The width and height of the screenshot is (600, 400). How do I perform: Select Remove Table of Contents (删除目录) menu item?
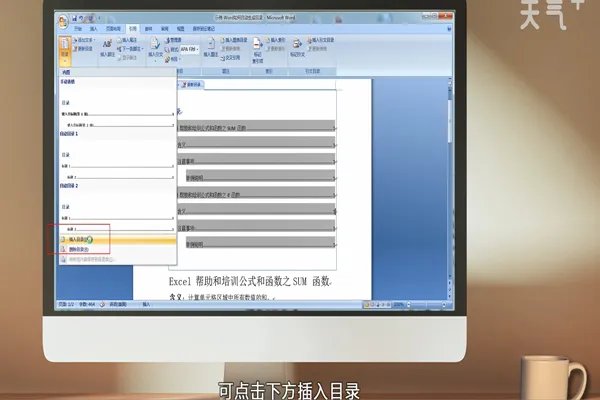click(117, 249)
